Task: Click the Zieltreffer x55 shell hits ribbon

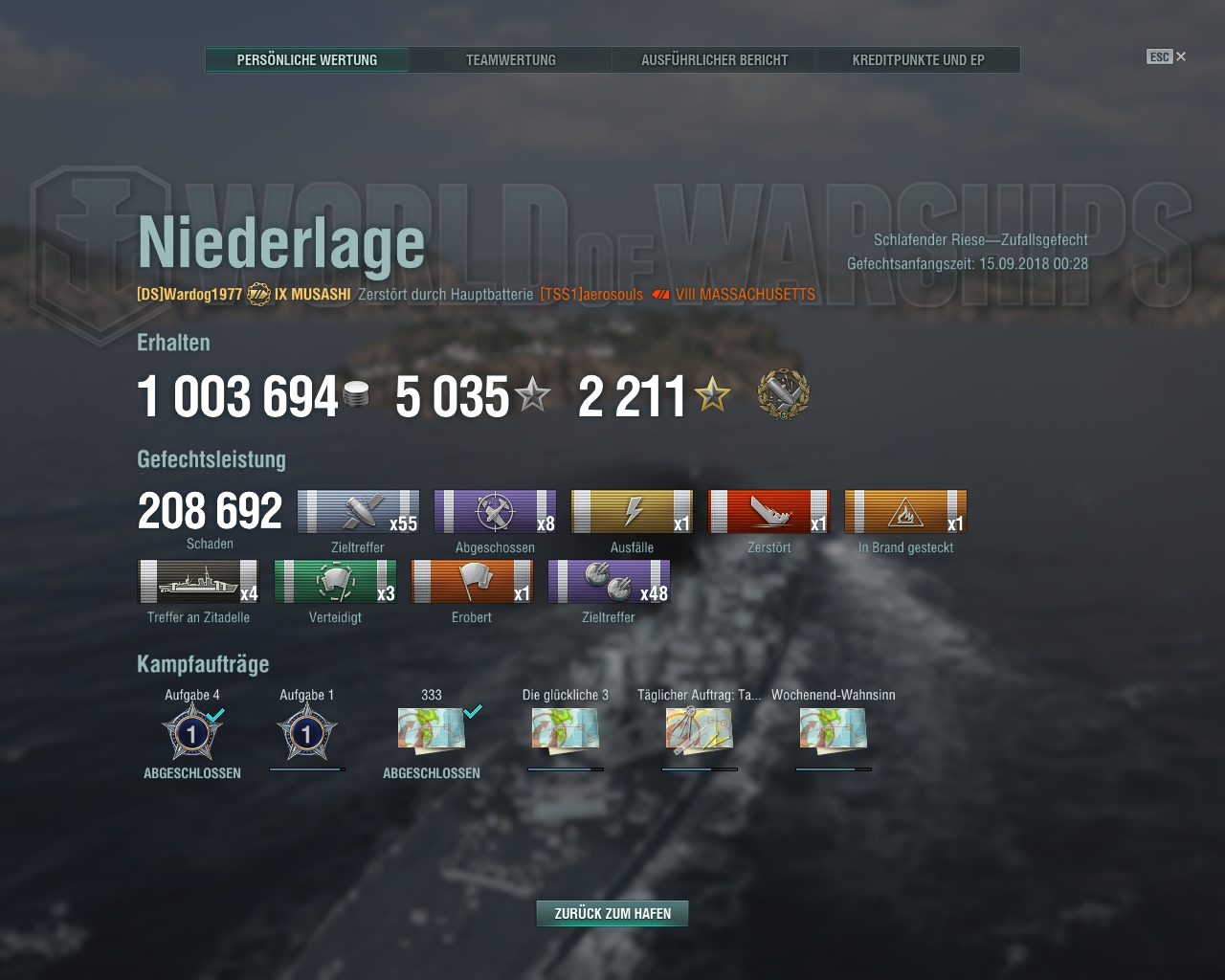Action: (x=358, y=512)
